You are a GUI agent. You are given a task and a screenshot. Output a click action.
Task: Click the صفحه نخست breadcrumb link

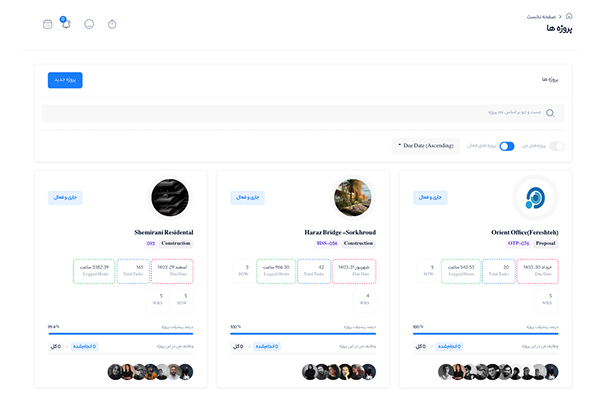(x=543, y=16)
